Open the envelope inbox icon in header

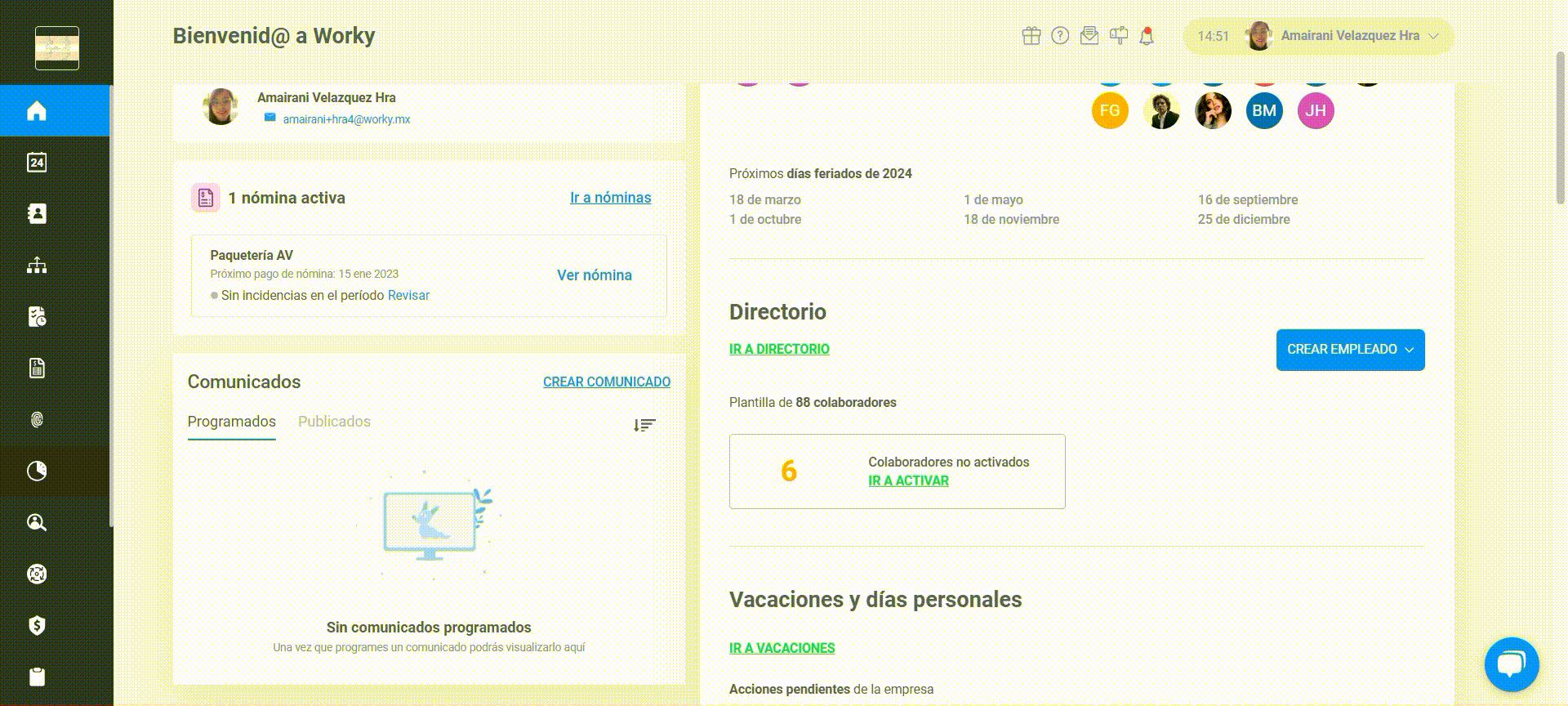pyautogui.click(x=1089, y=36)
